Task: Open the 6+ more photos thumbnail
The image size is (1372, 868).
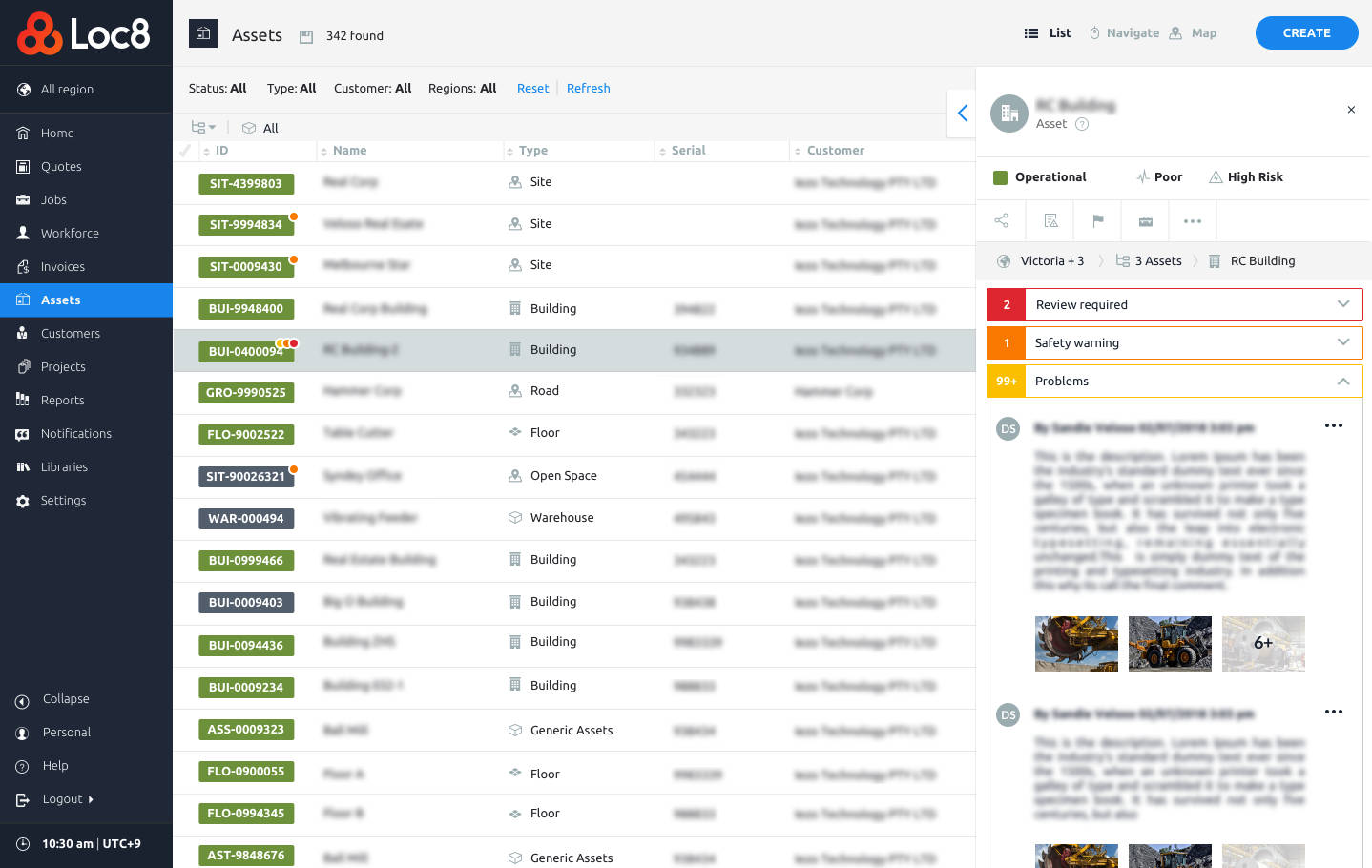Action: [x=1262, y=644]
